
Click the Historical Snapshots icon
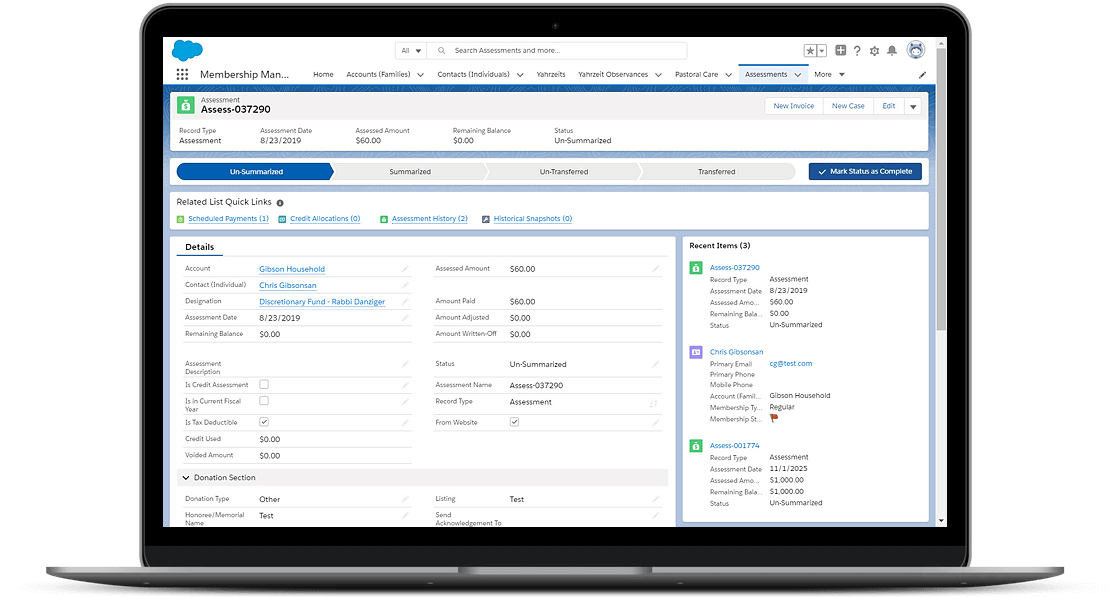(x=485, y=220)
